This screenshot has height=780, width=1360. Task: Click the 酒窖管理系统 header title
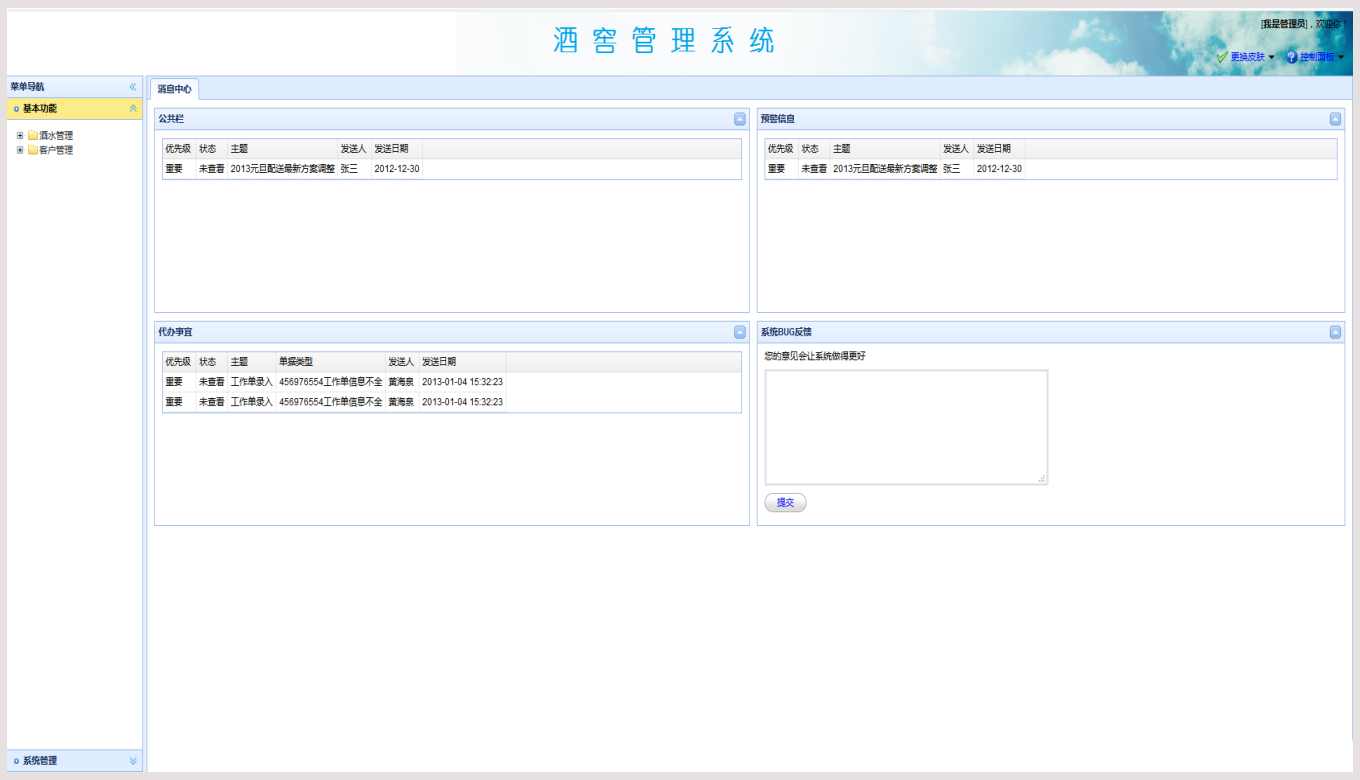click(664, 40)
